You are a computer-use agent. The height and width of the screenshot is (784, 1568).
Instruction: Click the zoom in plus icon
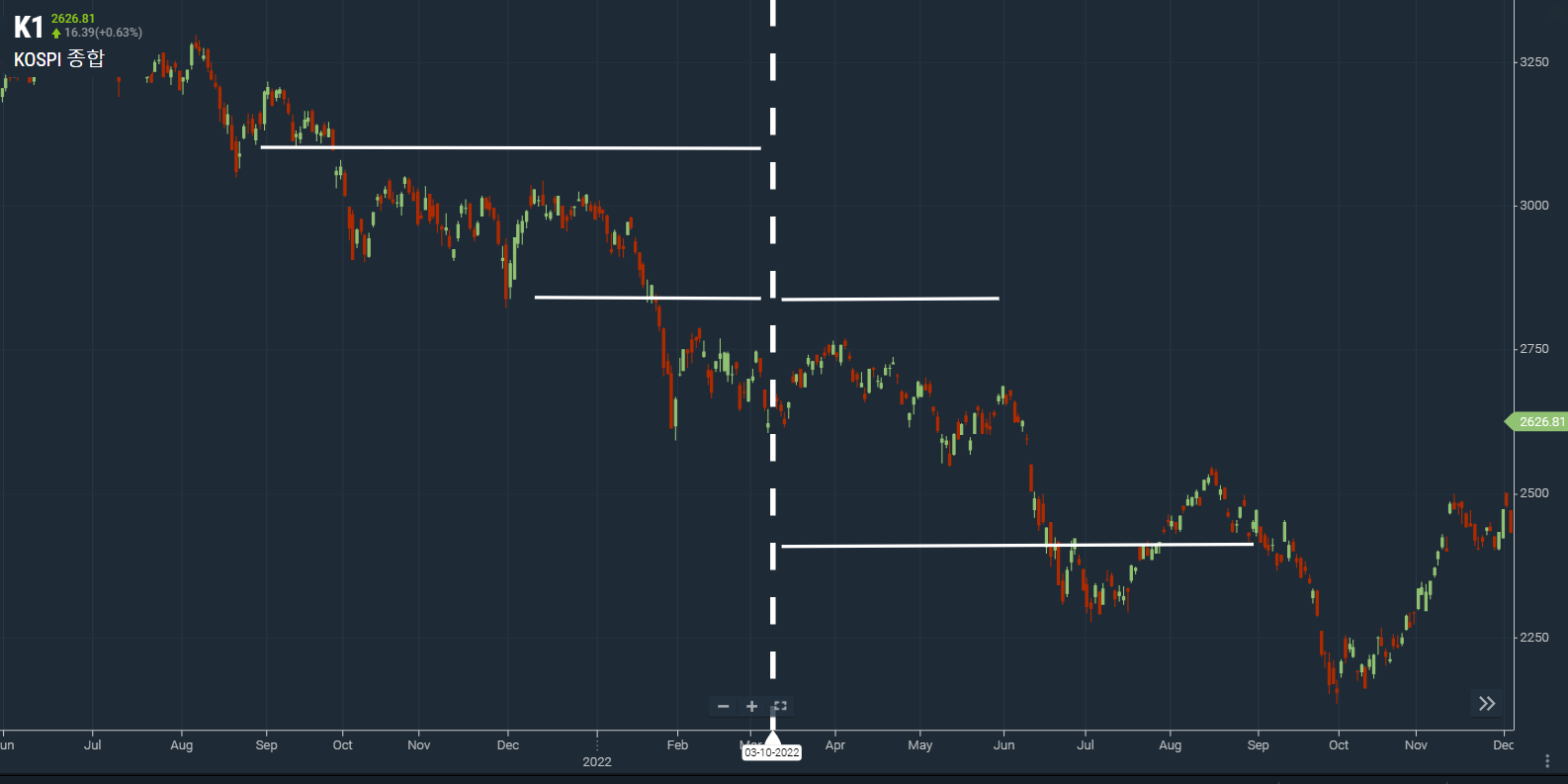pyautogui.click(x=751, y=706)
